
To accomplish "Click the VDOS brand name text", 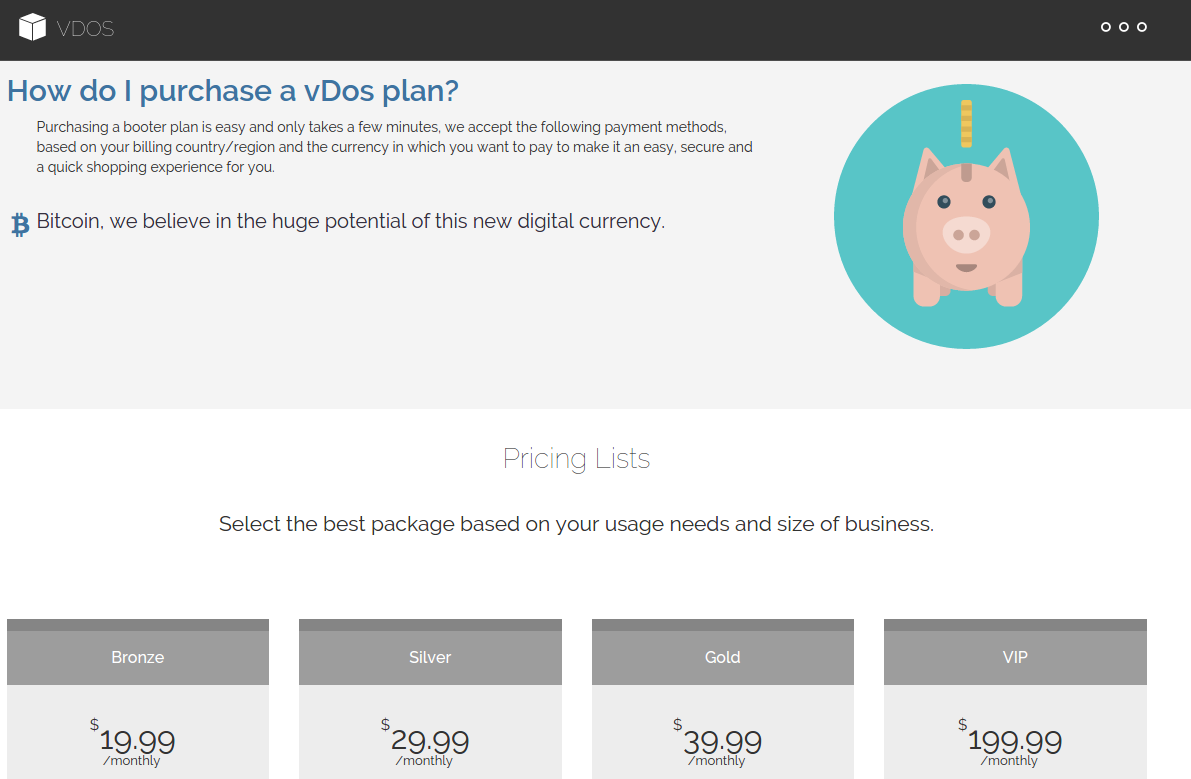I will coord(85,29).
